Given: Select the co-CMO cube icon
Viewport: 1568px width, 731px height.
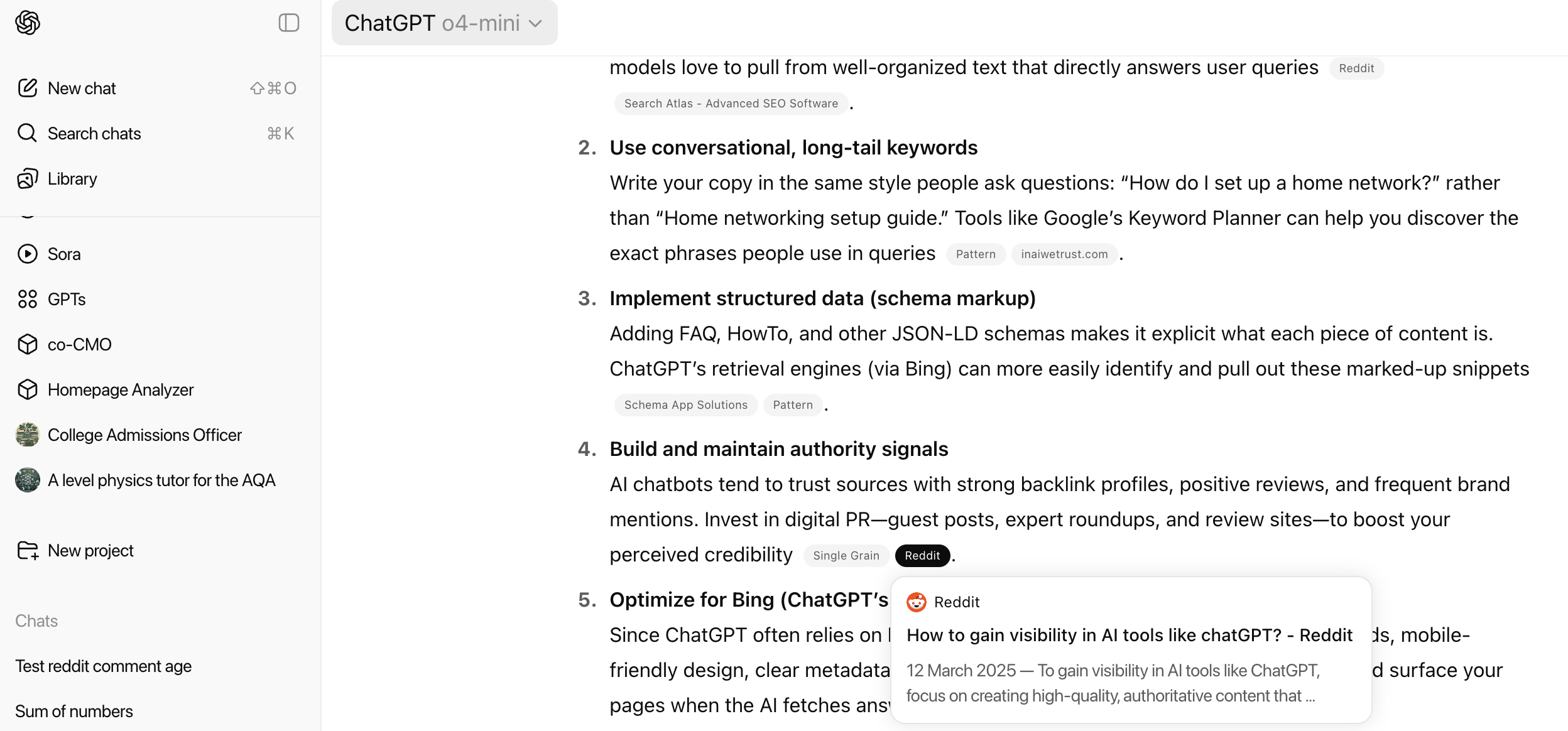Looking at the screenshot, I should (x=27, y=344).
